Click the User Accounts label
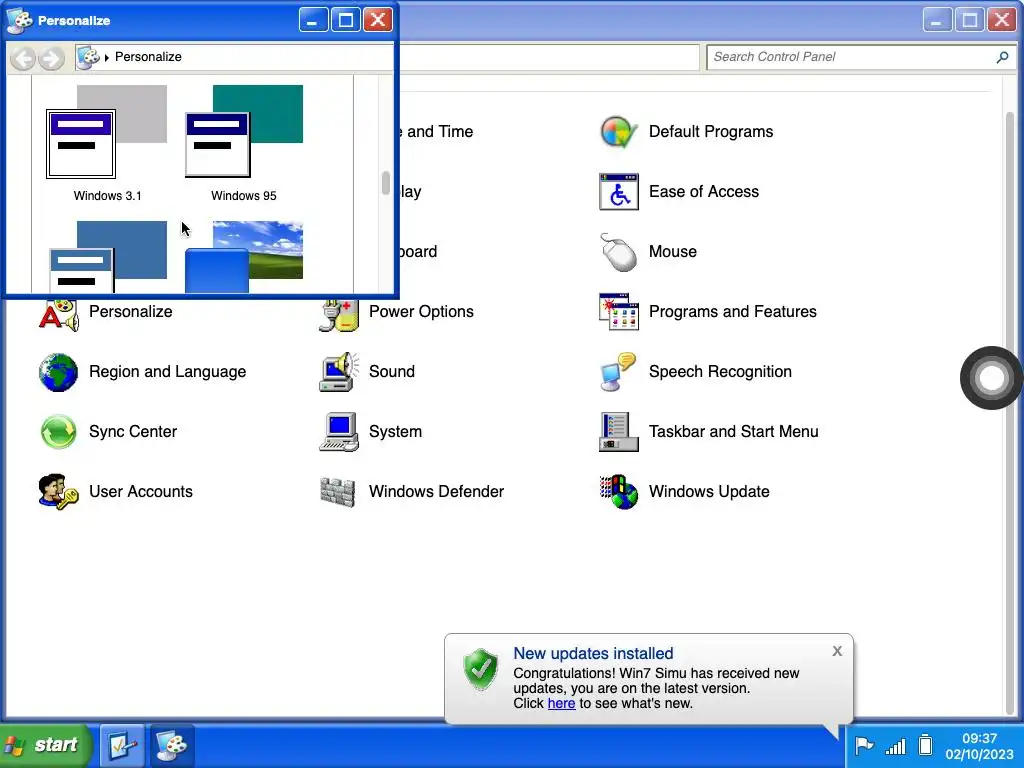Image resolution: width=1024 pixels, height=768 pixels. pyautogui.click(x=140, y=492)
